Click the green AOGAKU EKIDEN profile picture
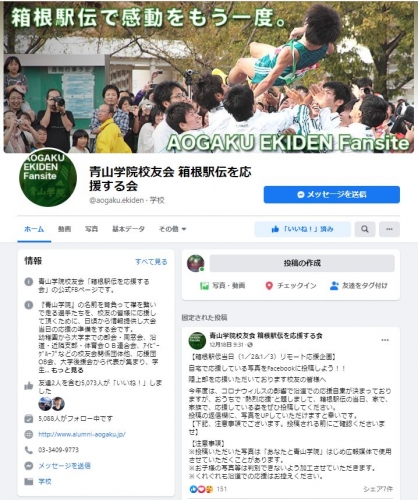This screenshot has width=418, height=500. click(48, 177)
